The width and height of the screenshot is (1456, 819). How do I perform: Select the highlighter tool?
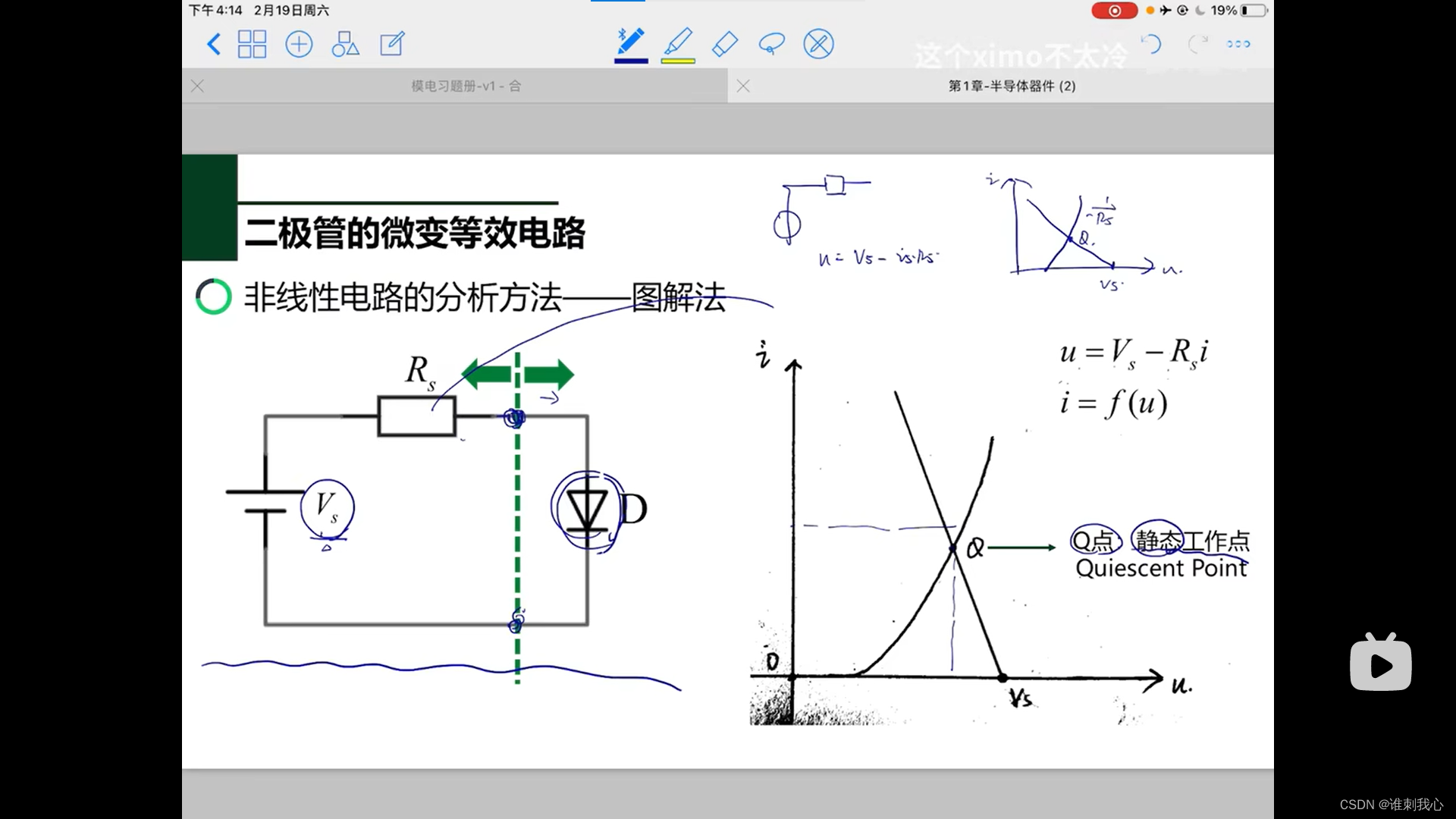click(x=678, y=42)
